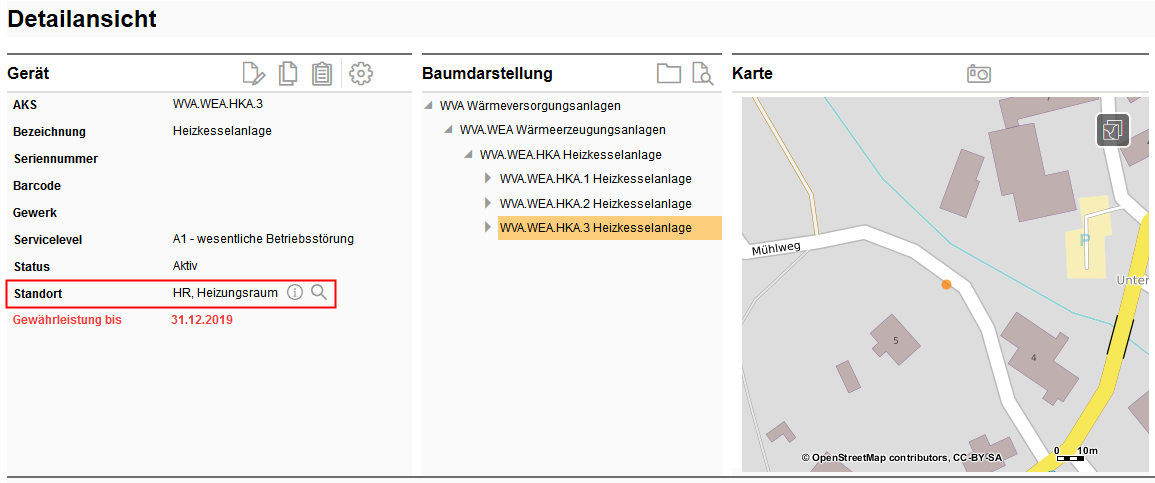Click the folder icon in Baumdarstellung
Screen dimensions: 1155x483
(x=668, y=73)
